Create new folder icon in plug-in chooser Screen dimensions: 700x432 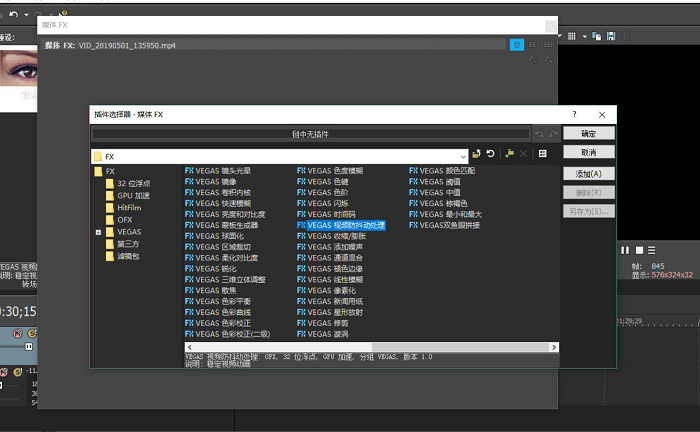coord(509,154)
